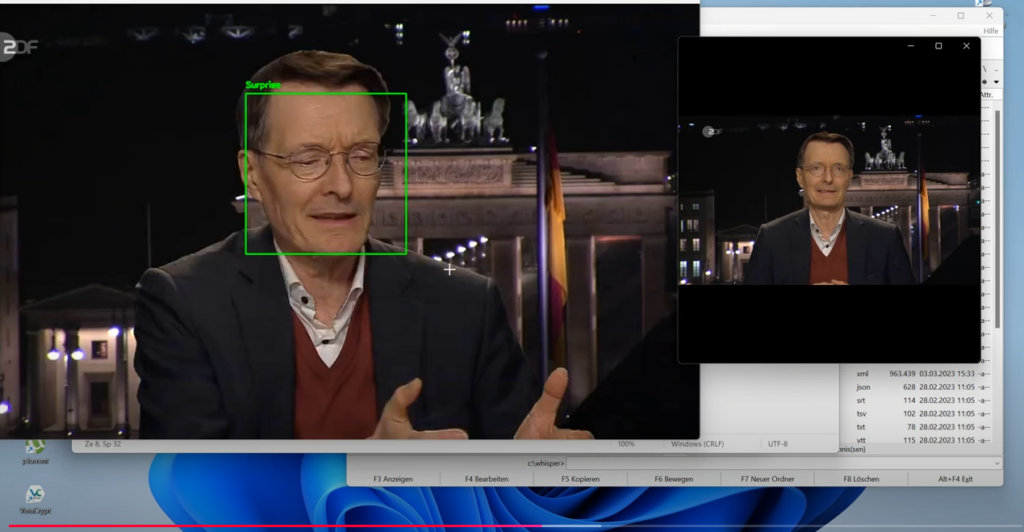1024x532 pixels.
Task: Click the Attr. column header in file manager
Action: coord(987,95)
